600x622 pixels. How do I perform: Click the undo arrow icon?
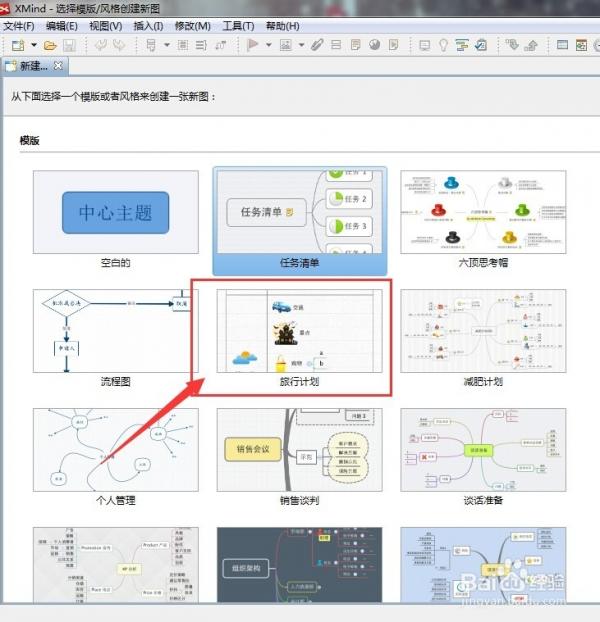pos(101,44)
